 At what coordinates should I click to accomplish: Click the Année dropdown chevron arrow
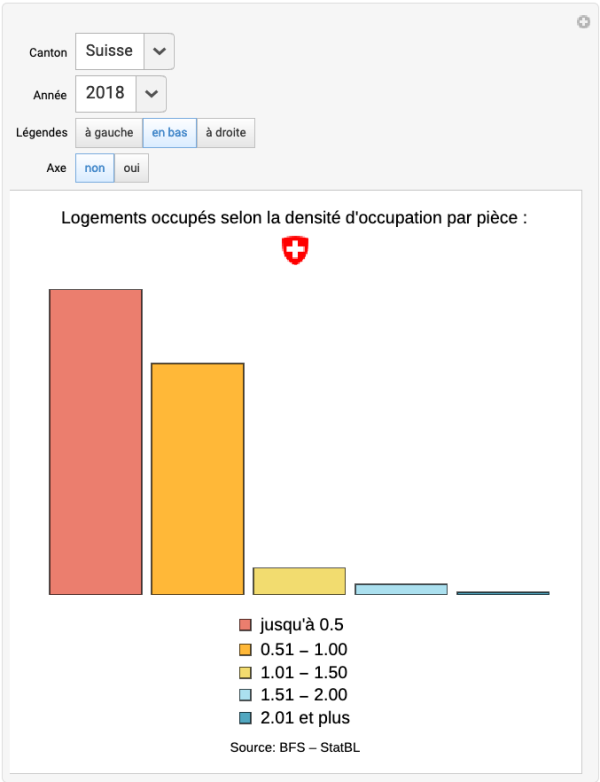[x=151, y=93]
